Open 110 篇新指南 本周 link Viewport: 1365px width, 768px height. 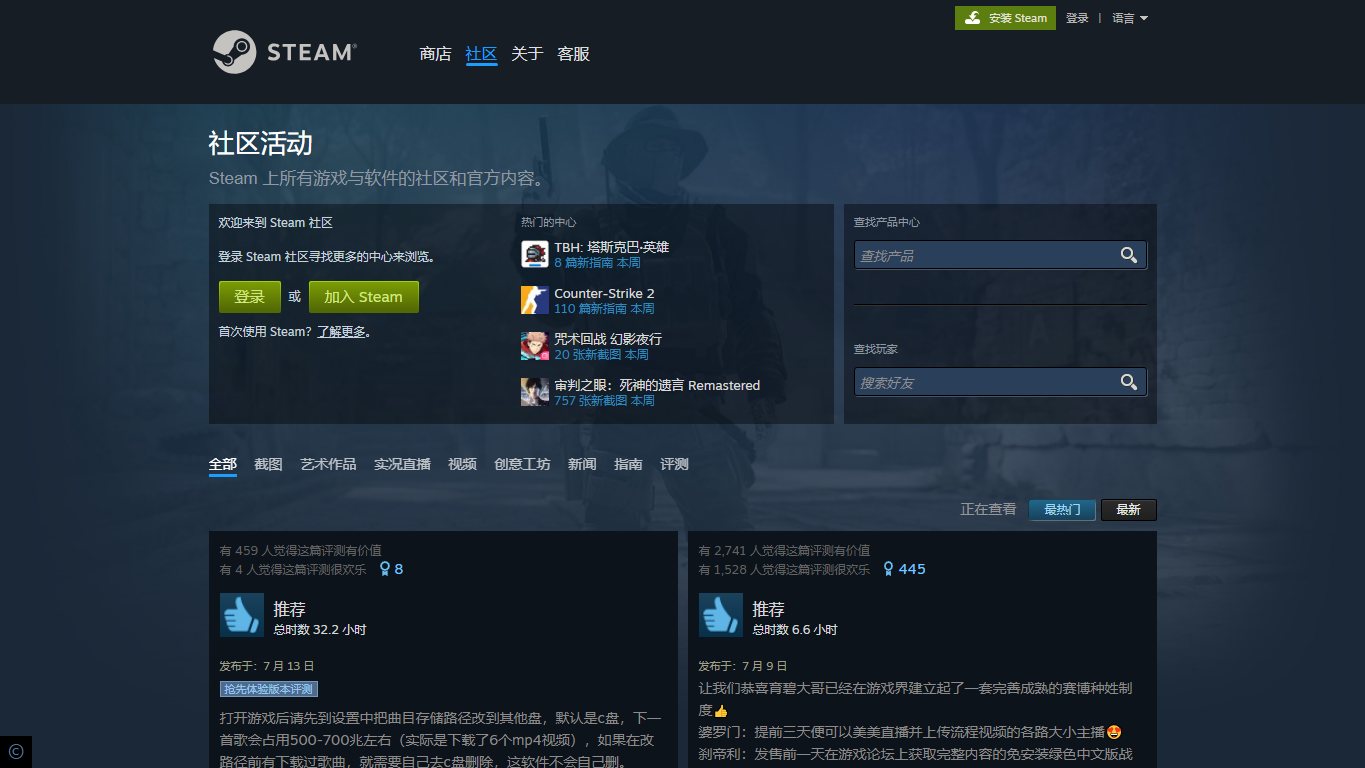pos(604,309)
